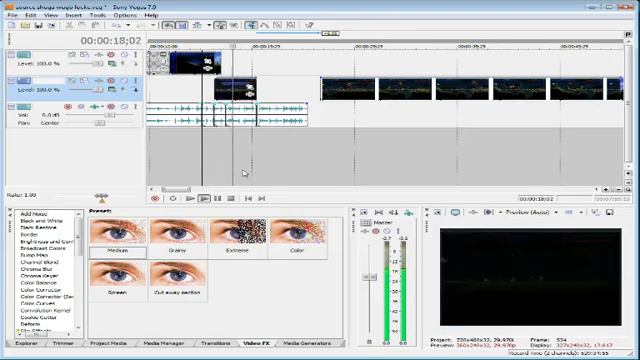640x360 pixels.
Task: Open the preview Overlays dropdown arrow
Action: [581, 212]
